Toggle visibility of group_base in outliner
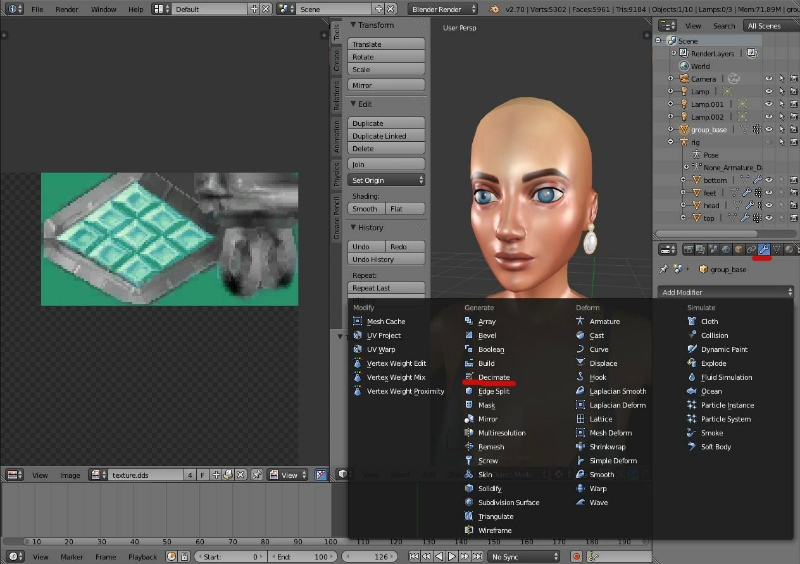The height and width of the screenshot is (564, 800). point(768,129)
